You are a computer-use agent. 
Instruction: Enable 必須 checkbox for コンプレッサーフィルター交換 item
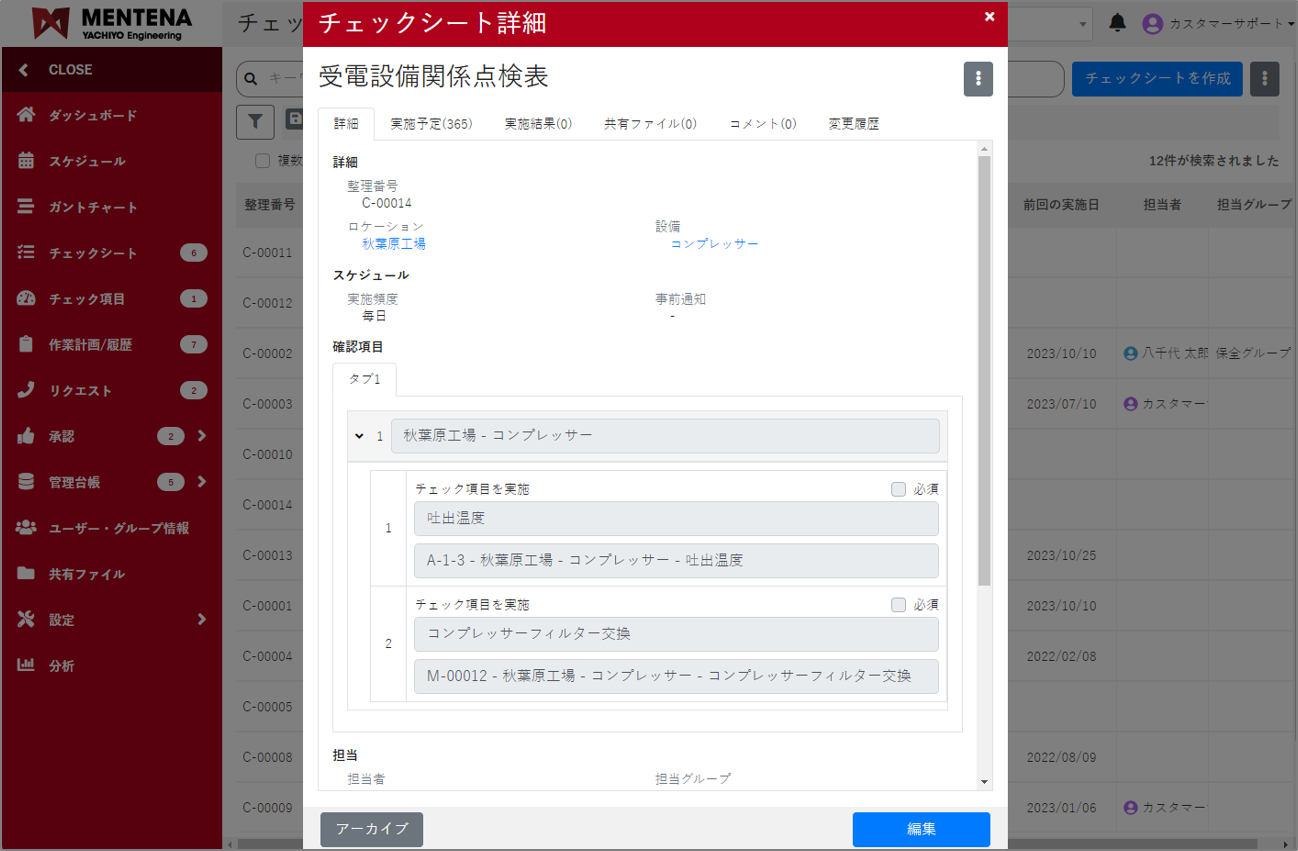tap(897, 604)
